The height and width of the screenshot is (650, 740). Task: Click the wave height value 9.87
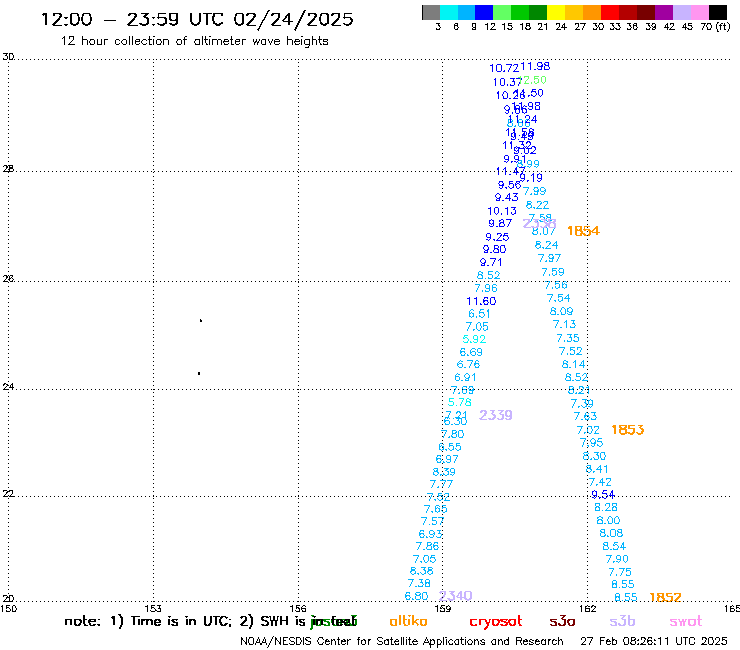[x=500, y=224]
